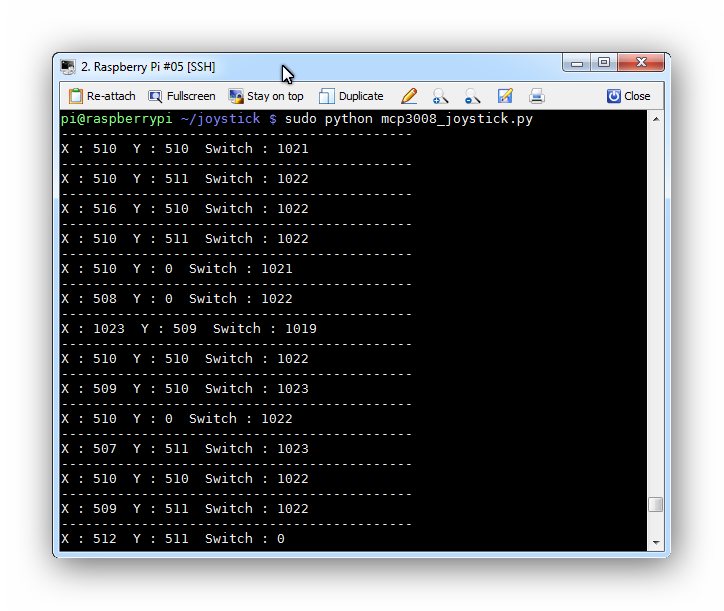Click the zoom in magnifier icon
Screen dimensions: 724x611
(x=440, y=96)
